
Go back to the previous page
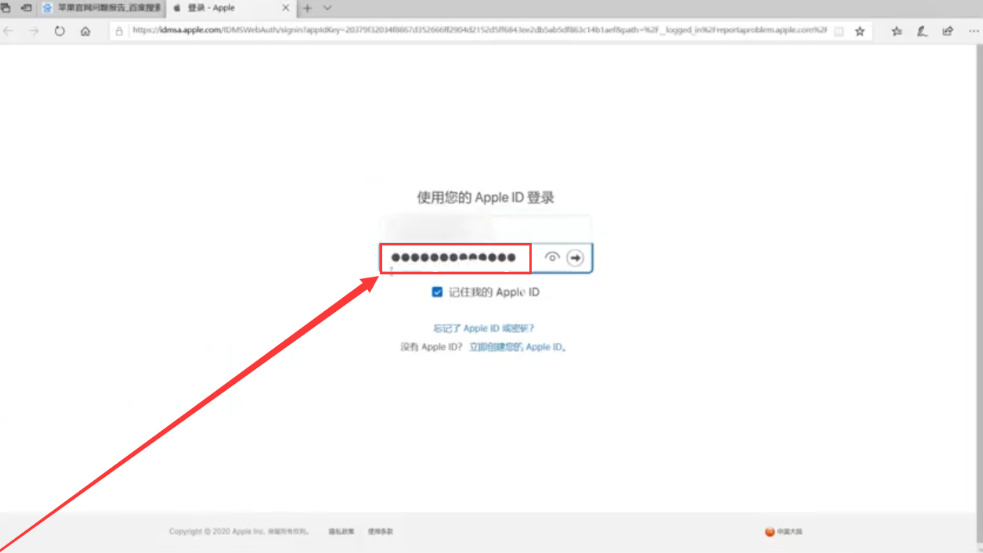pyautogui.click(x=8, y=31)
